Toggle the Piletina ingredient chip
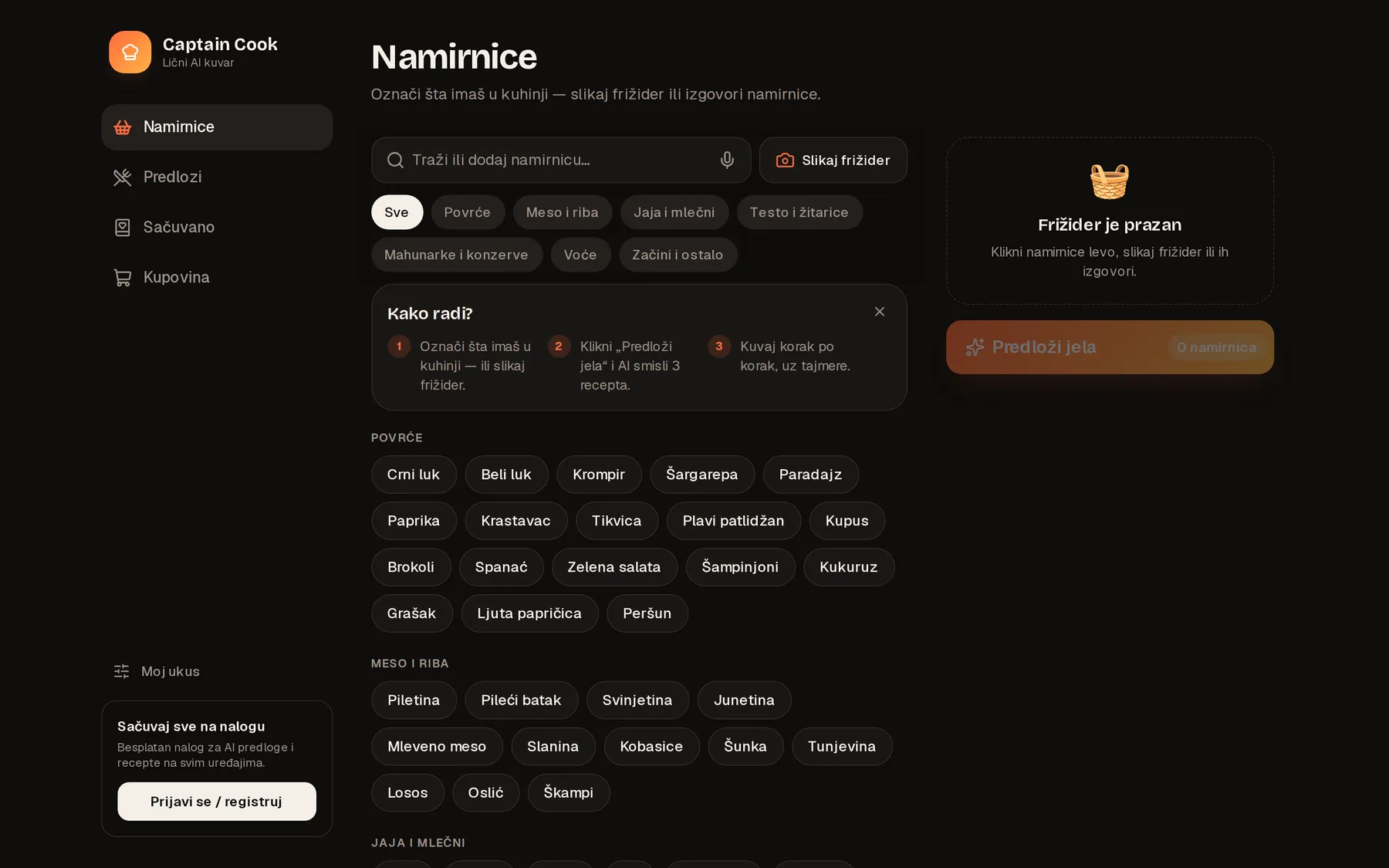 (414, 700)
